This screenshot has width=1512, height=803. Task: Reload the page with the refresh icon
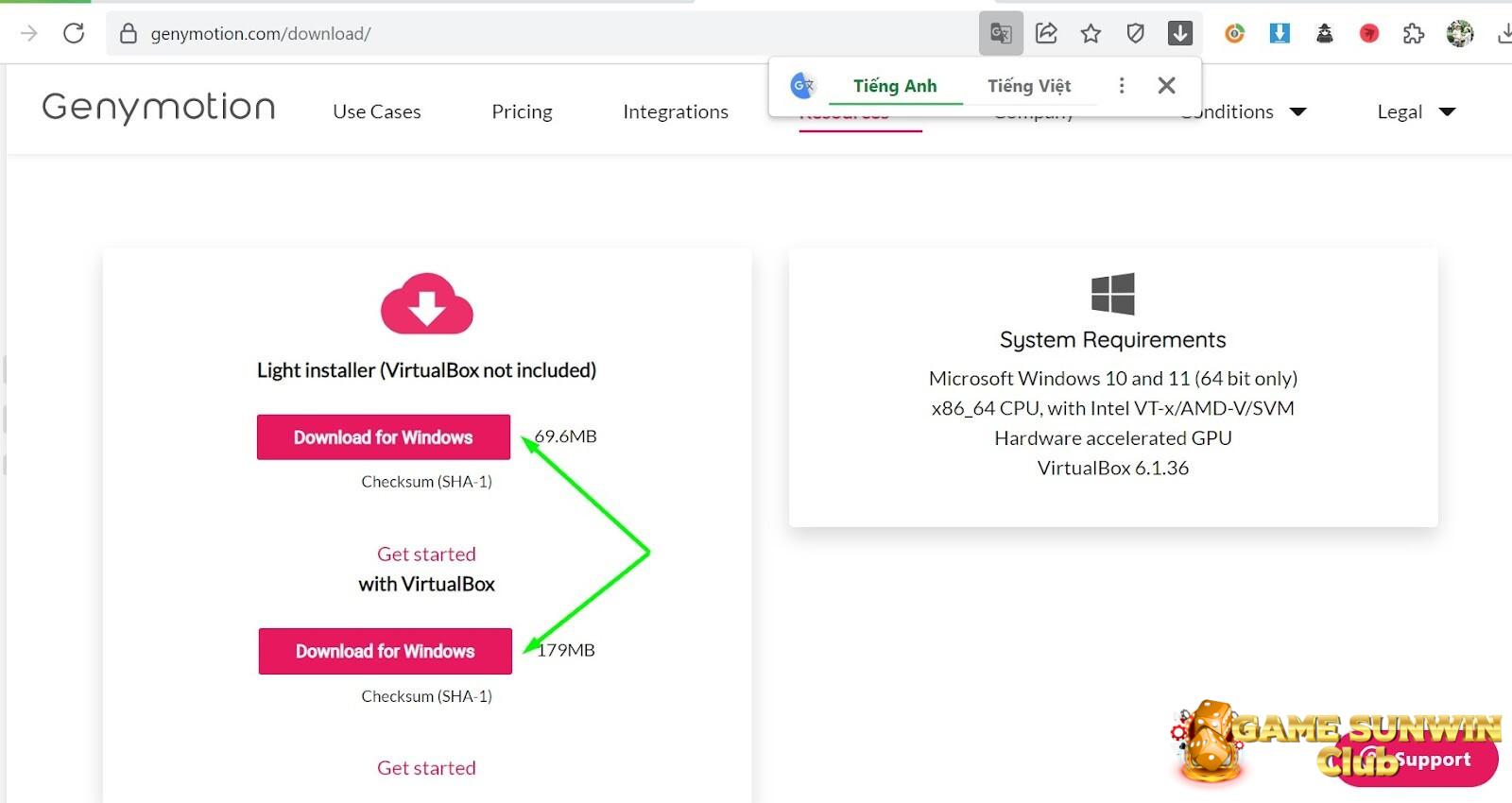(x=74, y=33)
